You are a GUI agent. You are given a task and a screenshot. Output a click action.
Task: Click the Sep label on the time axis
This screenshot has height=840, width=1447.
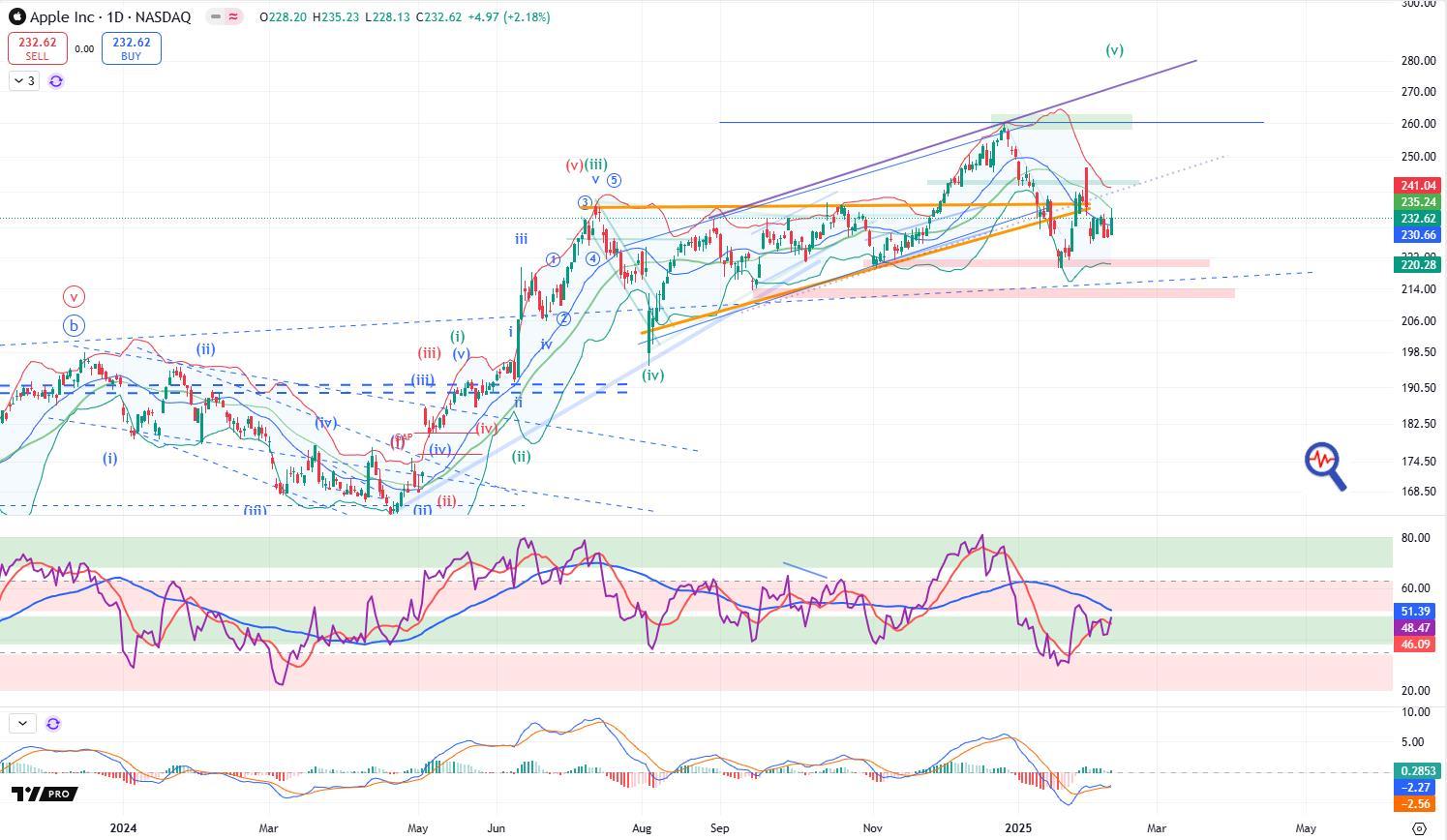pyautogui.click(x=718, y=828)
